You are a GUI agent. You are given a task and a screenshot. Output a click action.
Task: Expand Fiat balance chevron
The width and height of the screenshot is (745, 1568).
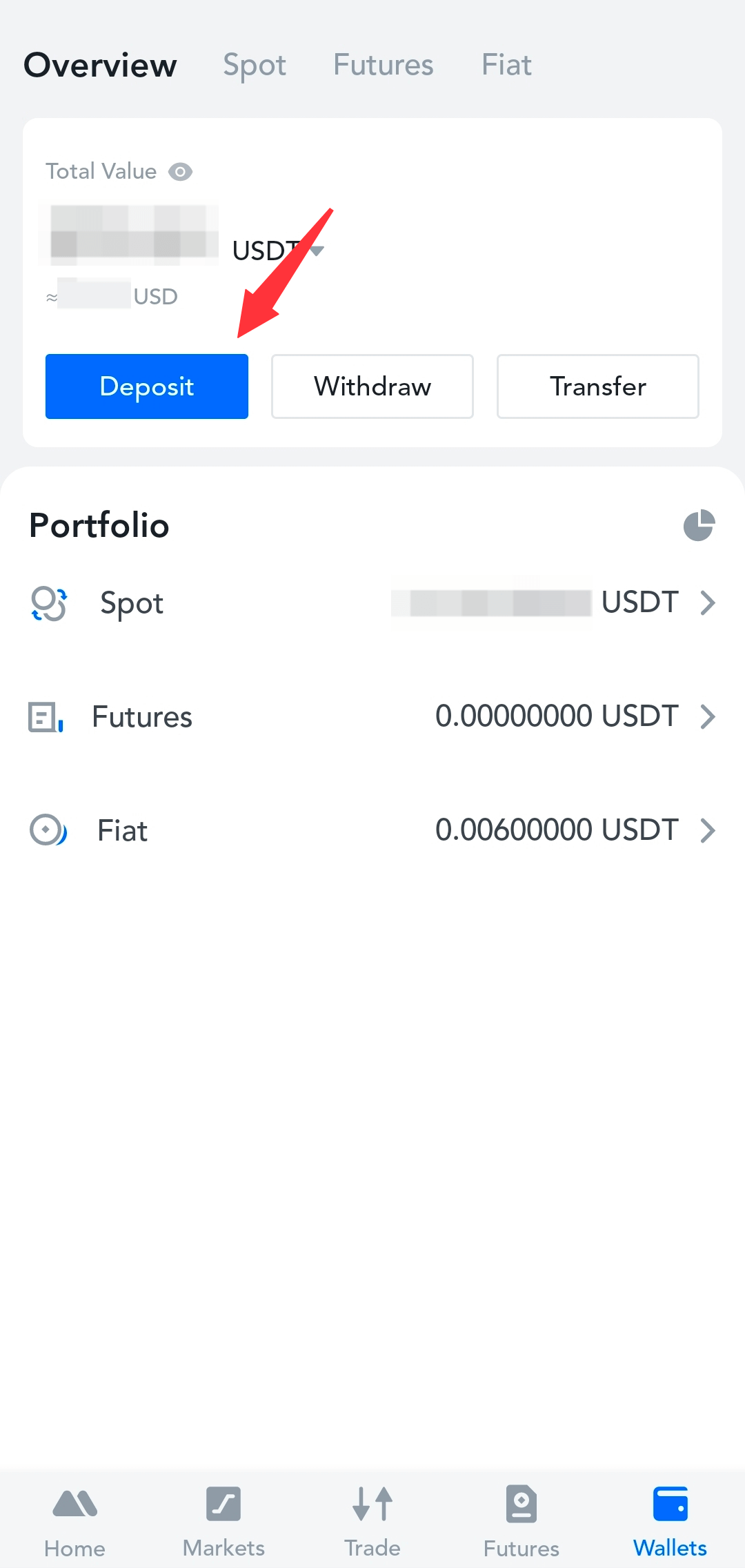tap(708, 830)
